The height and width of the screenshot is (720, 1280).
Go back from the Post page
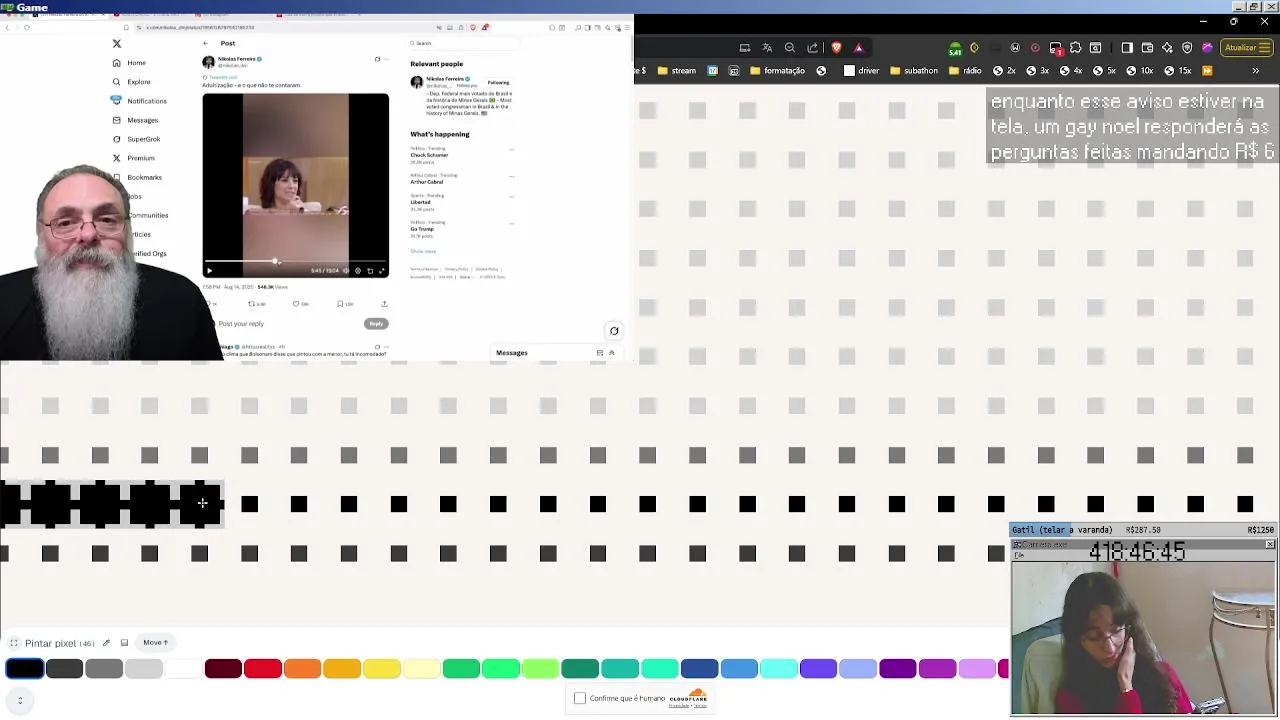pos(205,43)
